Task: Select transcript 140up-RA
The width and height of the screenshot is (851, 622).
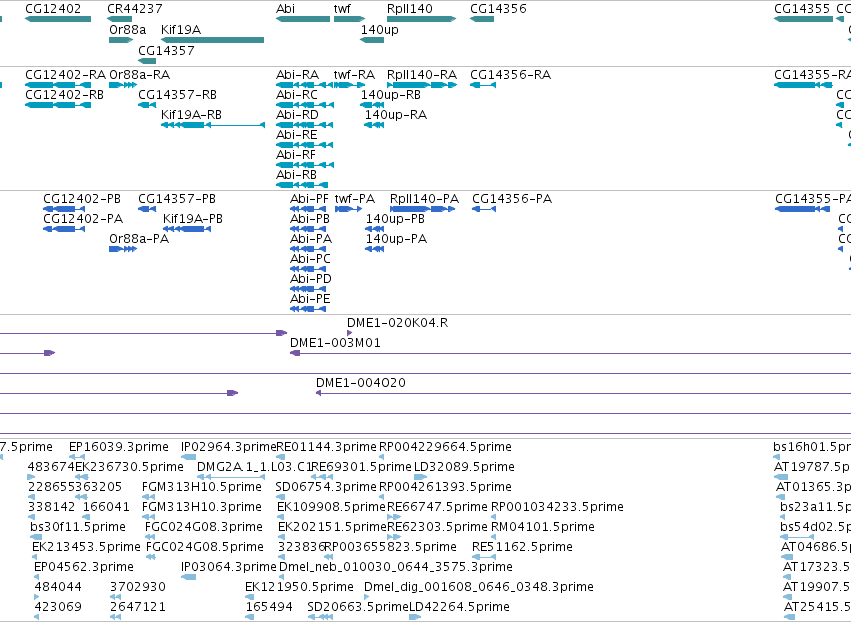Action: click(x=374, y=125)
